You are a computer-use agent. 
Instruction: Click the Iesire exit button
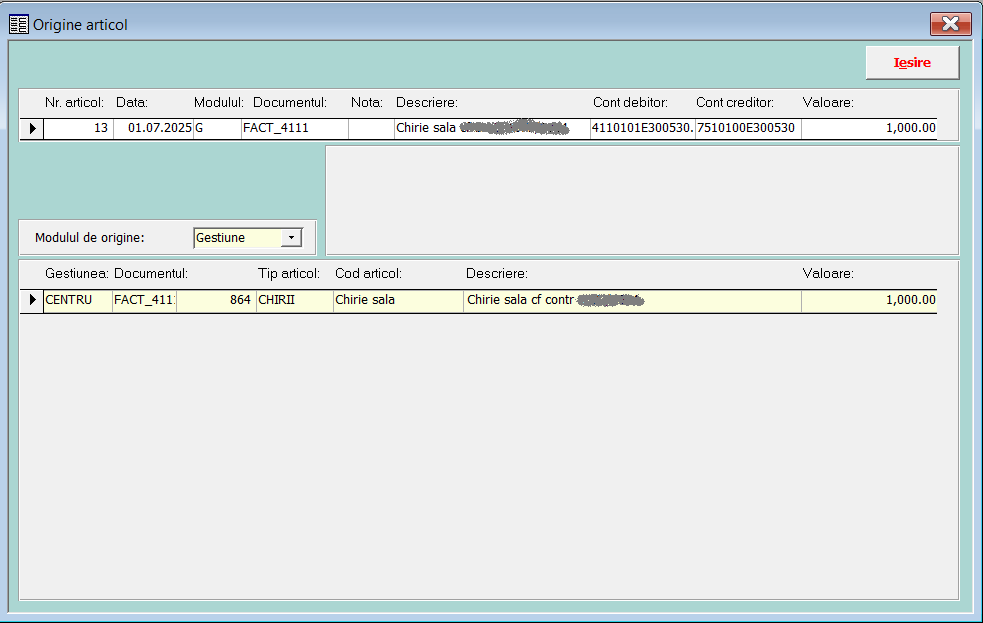tap(911, 63)
